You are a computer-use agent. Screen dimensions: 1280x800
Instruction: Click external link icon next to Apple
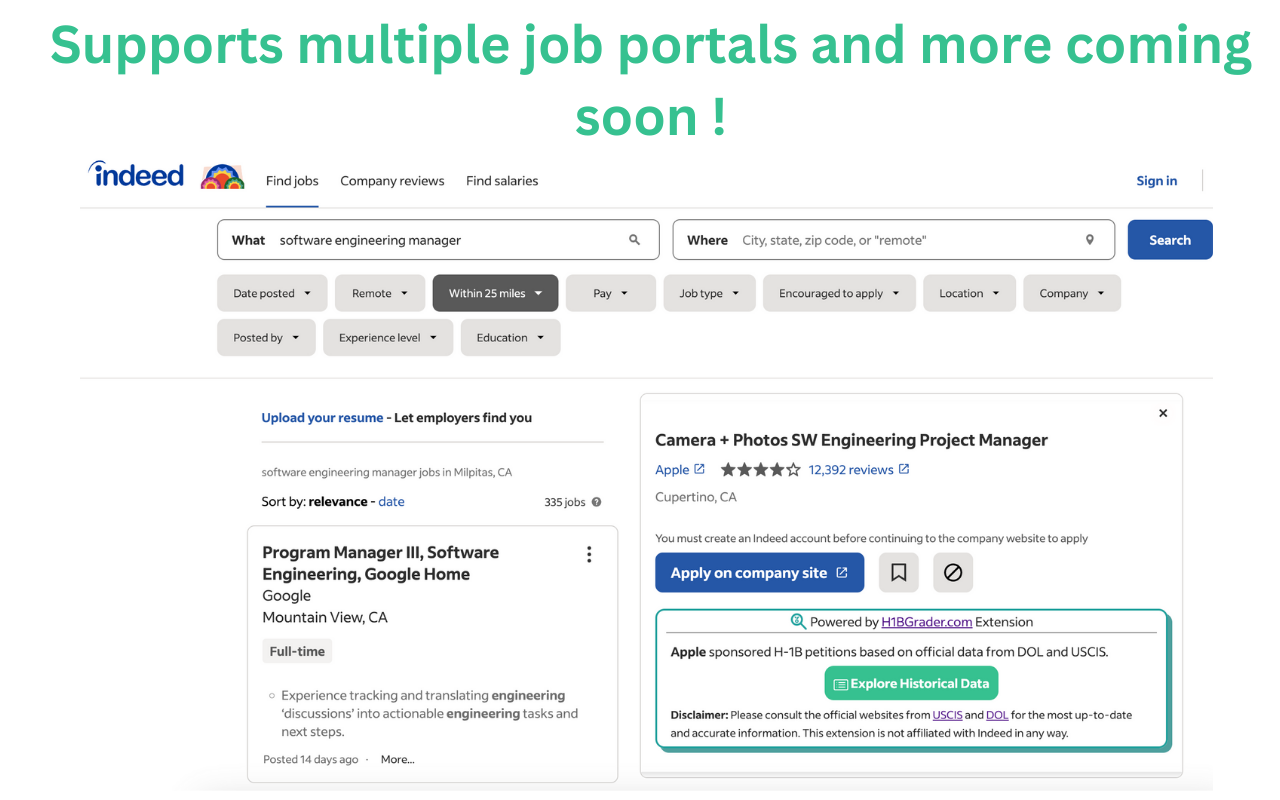click(x=699, y=469)
